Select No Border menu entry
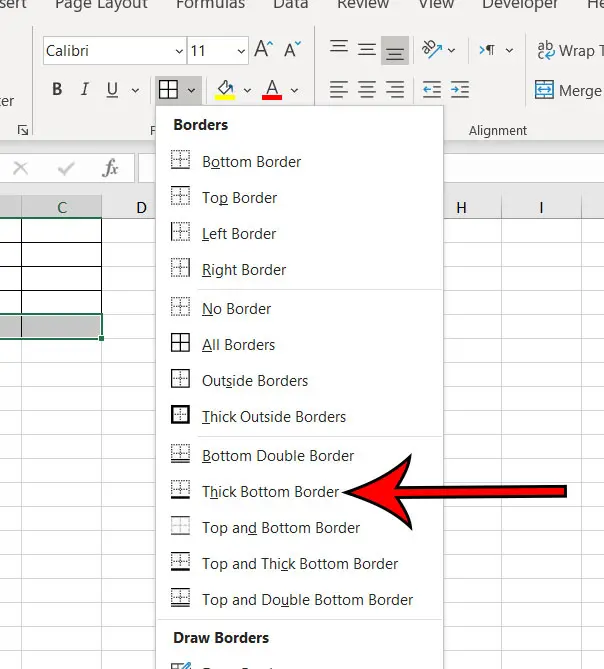 [236, 309]
